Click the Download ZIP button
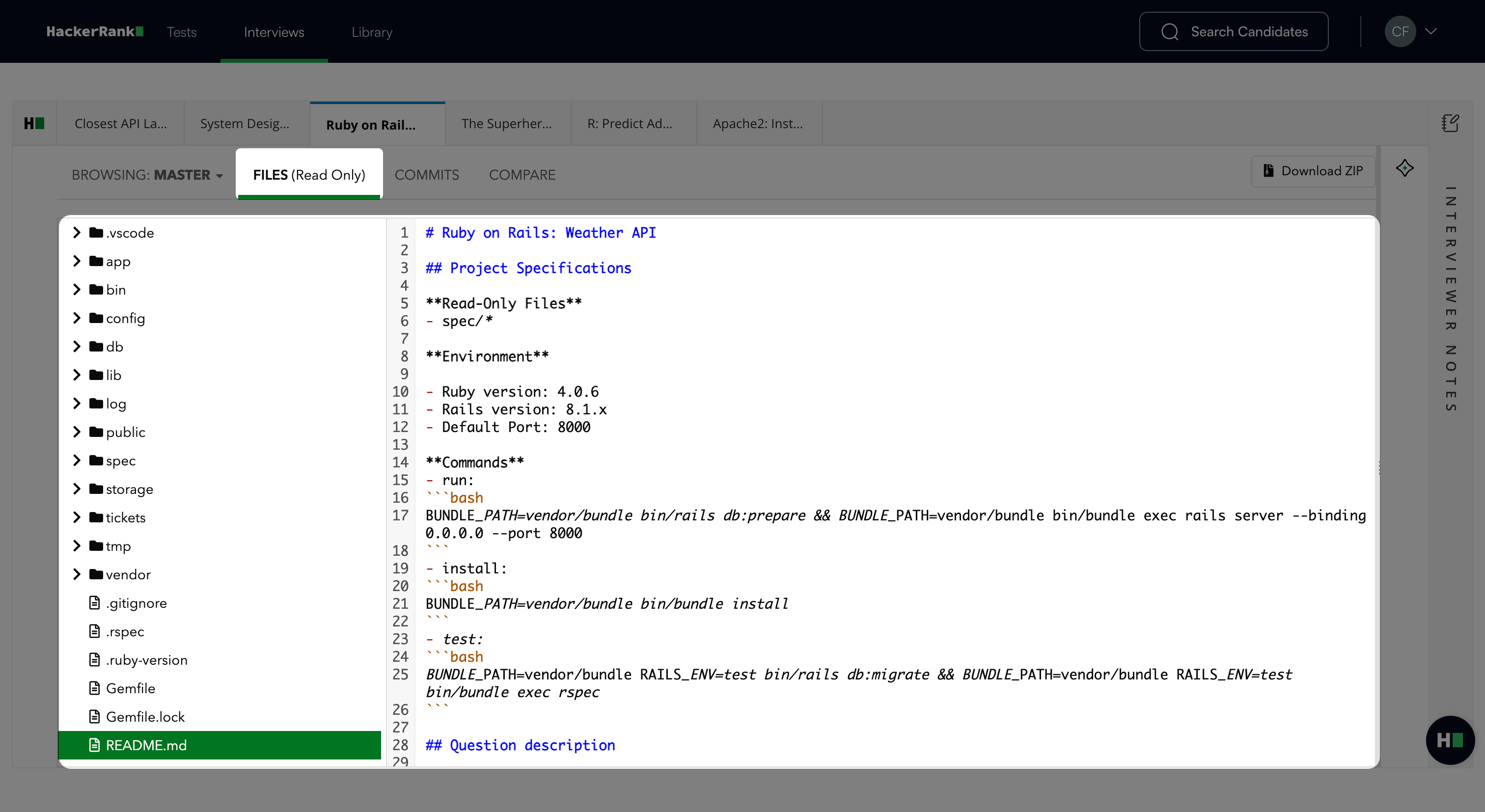 click(1313, 171)
